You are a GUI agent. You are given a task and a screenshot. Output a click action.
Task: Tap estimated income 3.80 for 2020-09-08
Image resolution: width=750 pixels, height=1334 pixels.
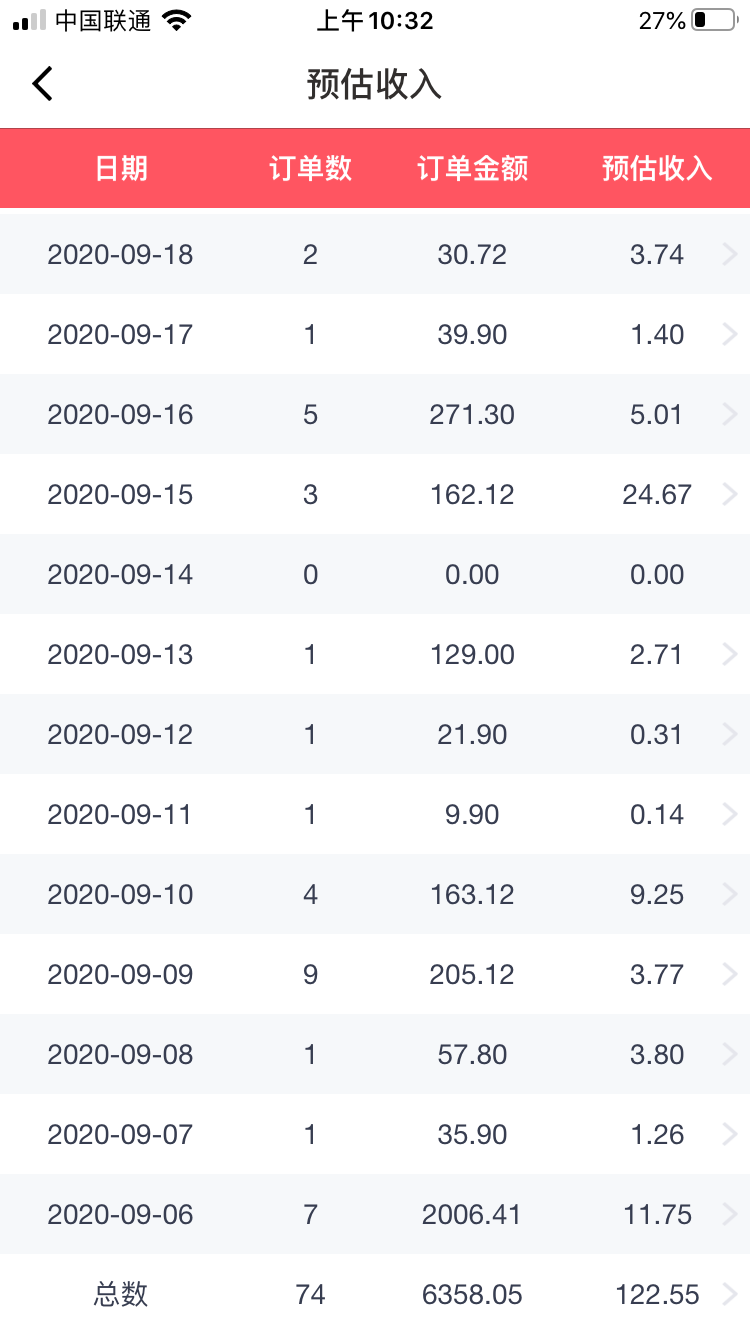(x=657, y=1055)
